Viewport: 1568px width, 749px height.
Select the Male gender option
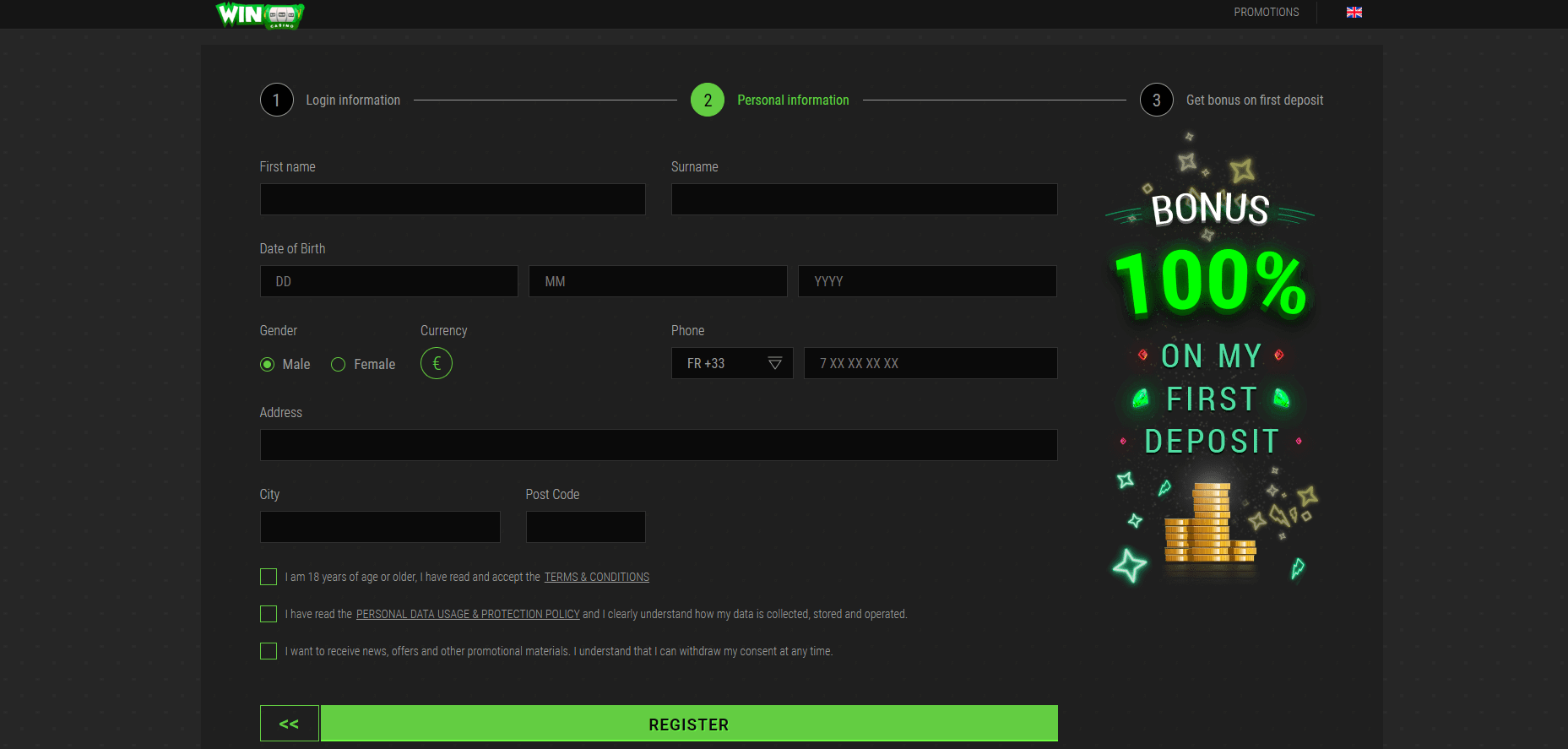tap(268, 364)
